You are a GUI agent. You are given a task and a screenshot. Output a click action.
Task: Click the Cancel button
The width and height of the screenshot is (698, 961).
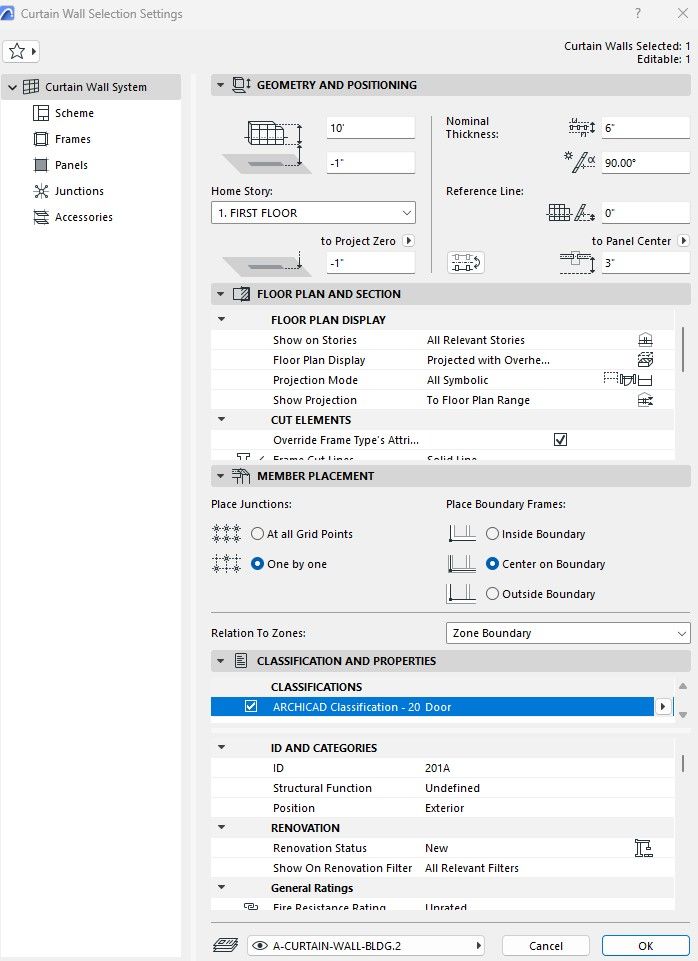[545, 946]
